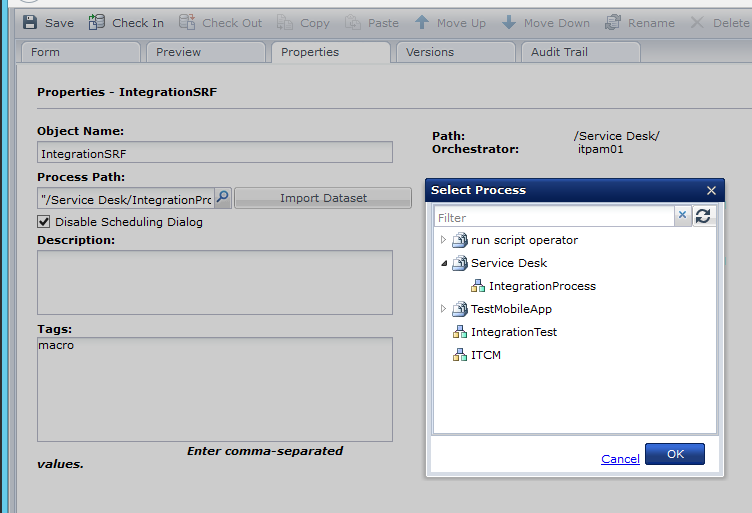Clear the filter with X icon
This screenshot has height=513, width=752.
[x=682, y=216]
